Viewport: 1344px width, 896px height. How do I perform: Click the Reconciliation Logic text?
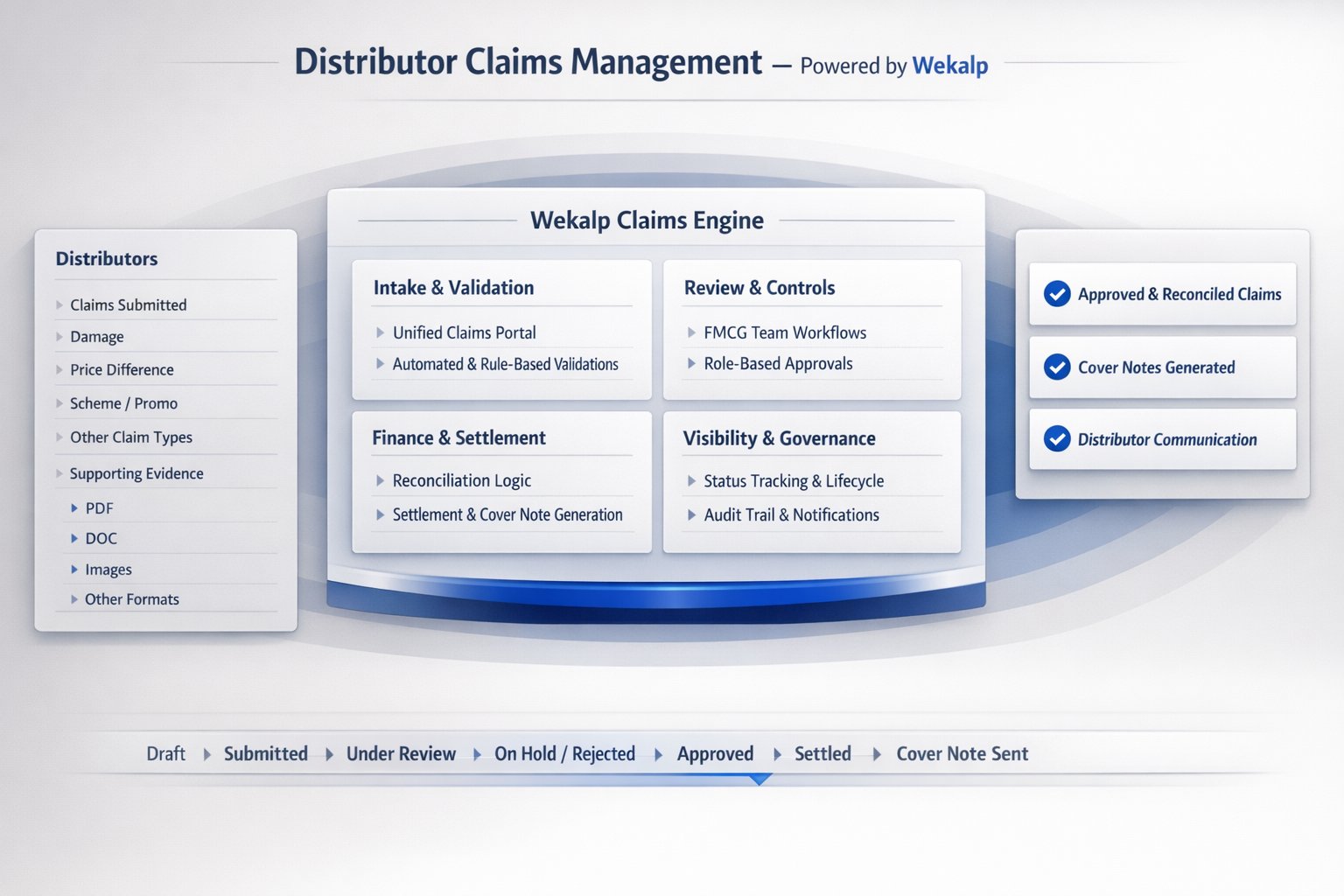[461, 480]
